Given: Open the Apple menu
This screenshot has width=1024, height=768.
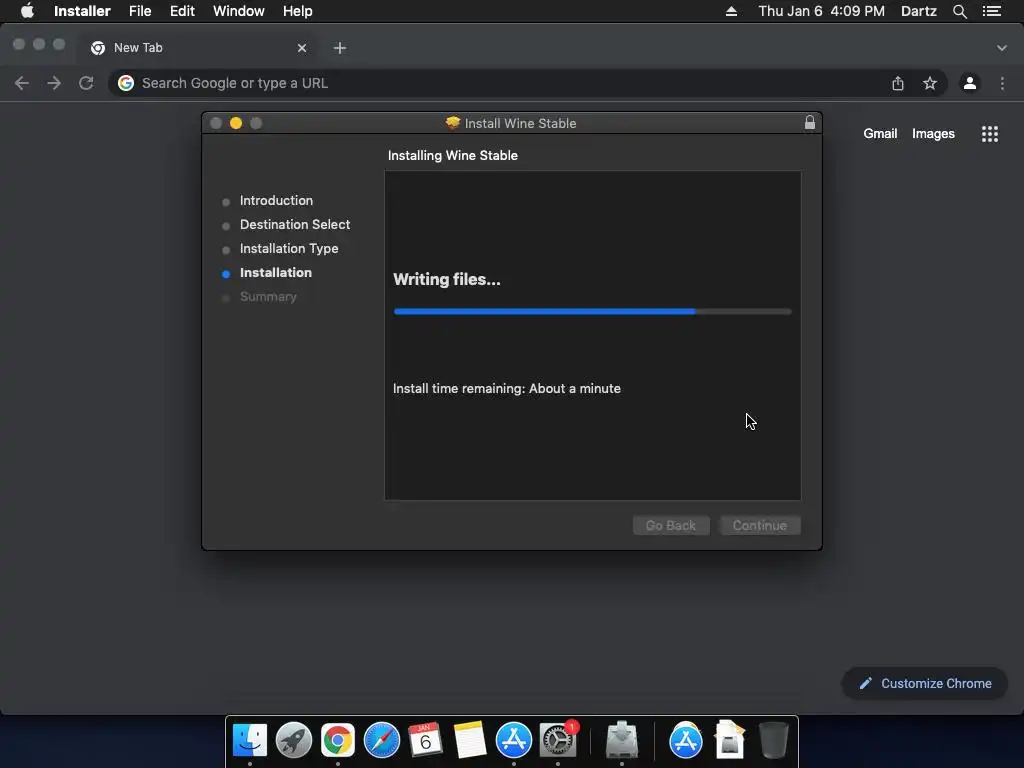Looking at the screenshot, I should click(27, 11).
